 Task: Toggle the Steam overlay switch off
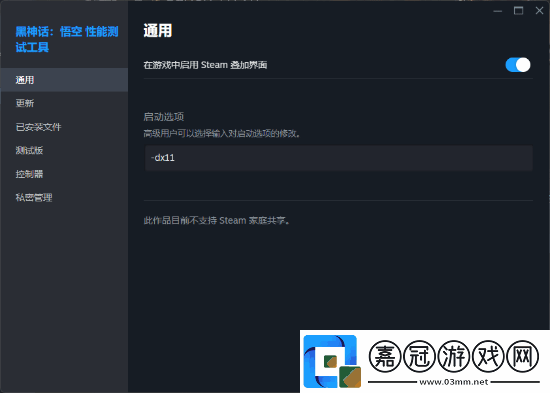pyautogui.click(x=518, y=65)
